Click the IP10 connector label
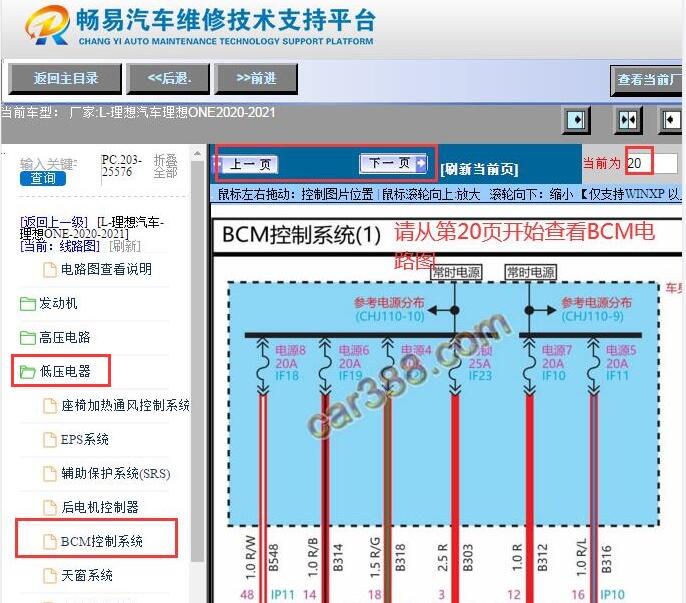 [x=612, y=595]
